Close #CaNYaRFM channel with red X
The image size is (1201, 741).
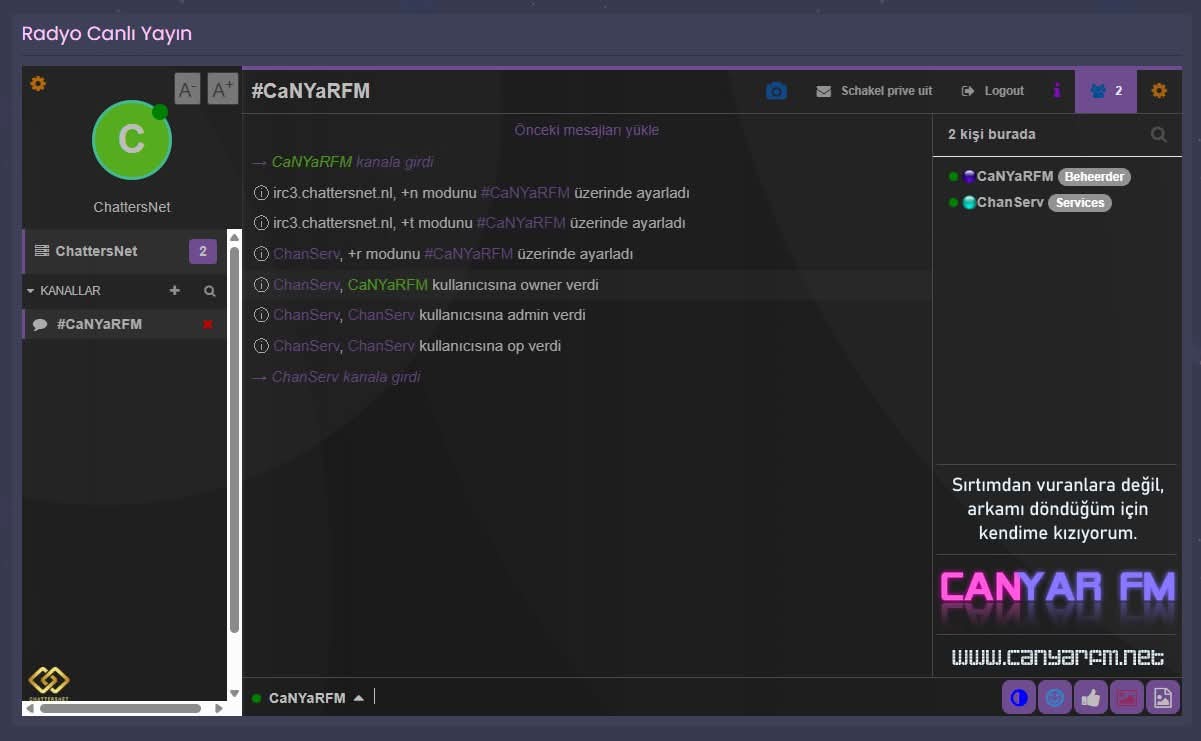click(x=208, y=324)
